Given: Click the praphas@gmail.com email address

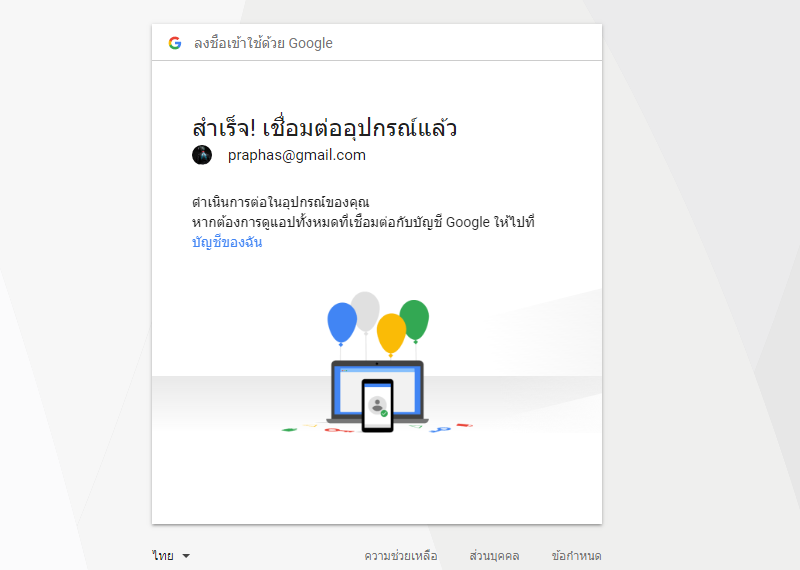Looking at the screenshot, I should click(x=296, y=155).
